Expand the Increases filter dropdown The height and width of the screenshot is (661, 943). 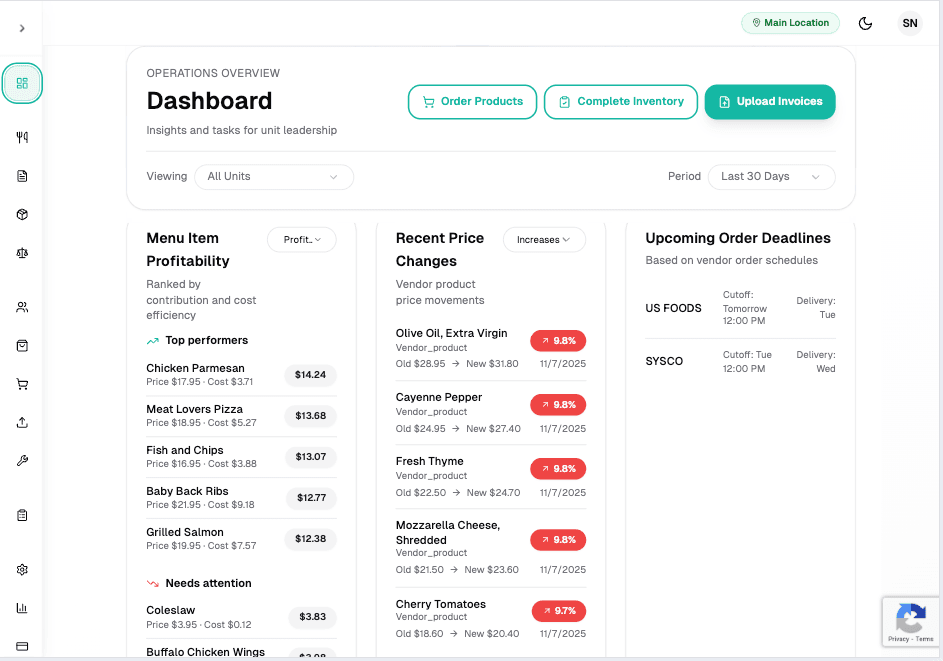tap(544, 240)
